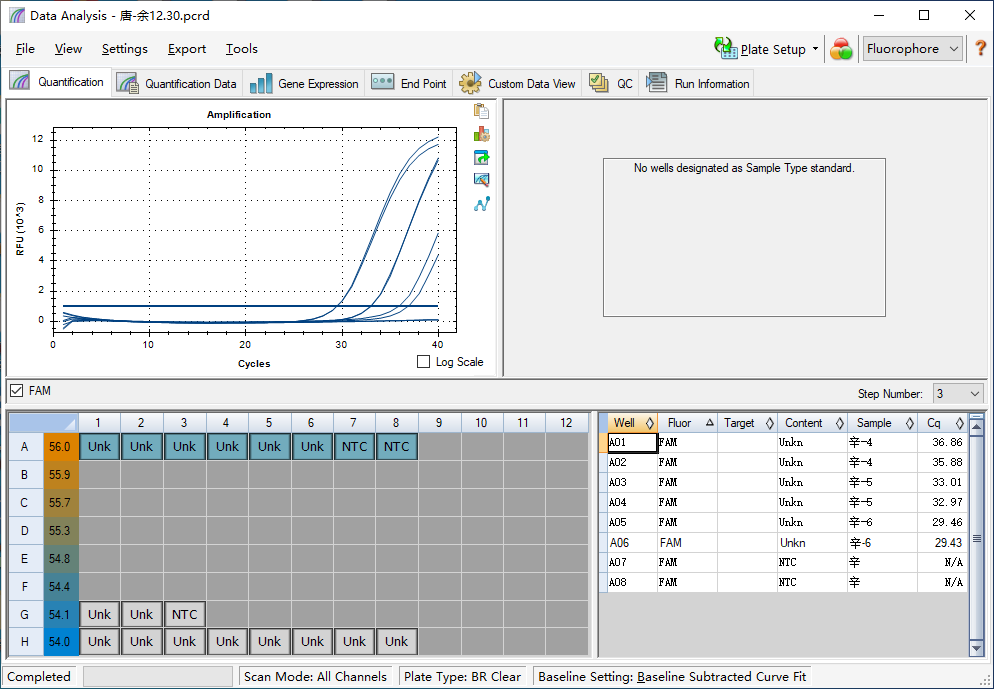Sort by Content column header
Viewport: 994px width, 689px height.
click(812, 423)
